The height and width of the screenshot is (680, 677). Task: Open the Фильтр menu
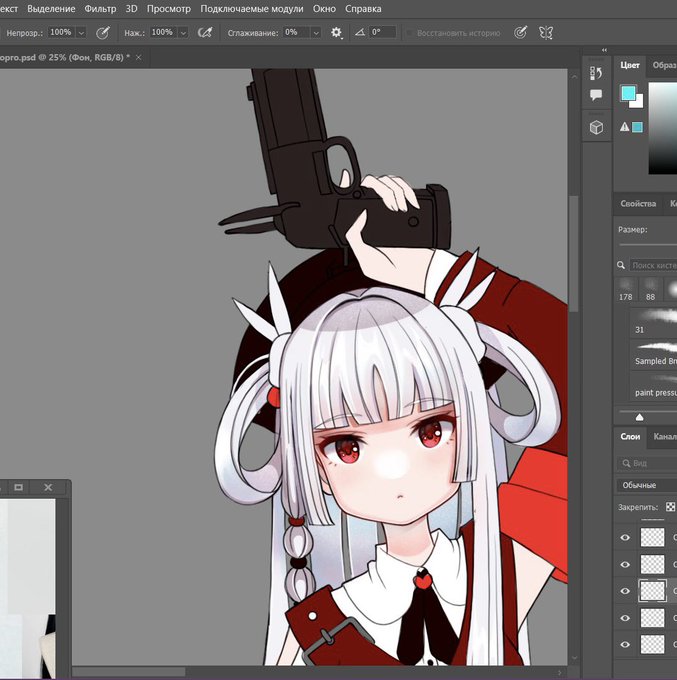click(100, 9)
